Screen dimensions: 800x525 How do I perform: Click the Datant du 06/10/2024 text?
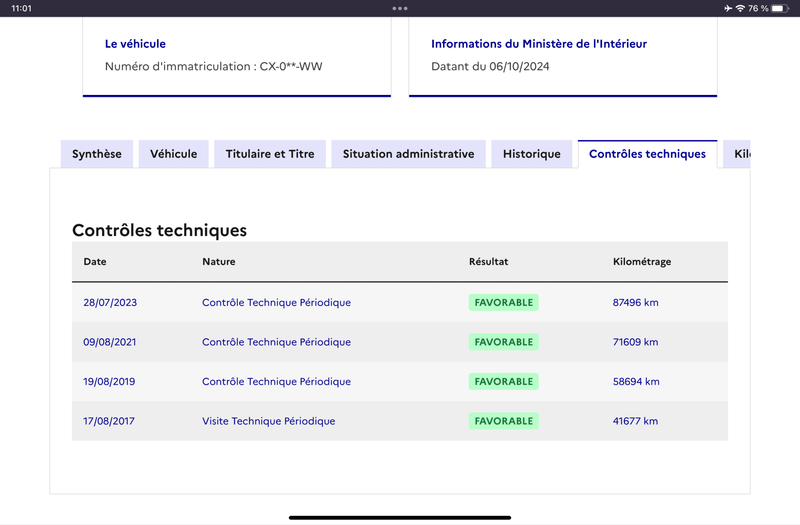490,66
